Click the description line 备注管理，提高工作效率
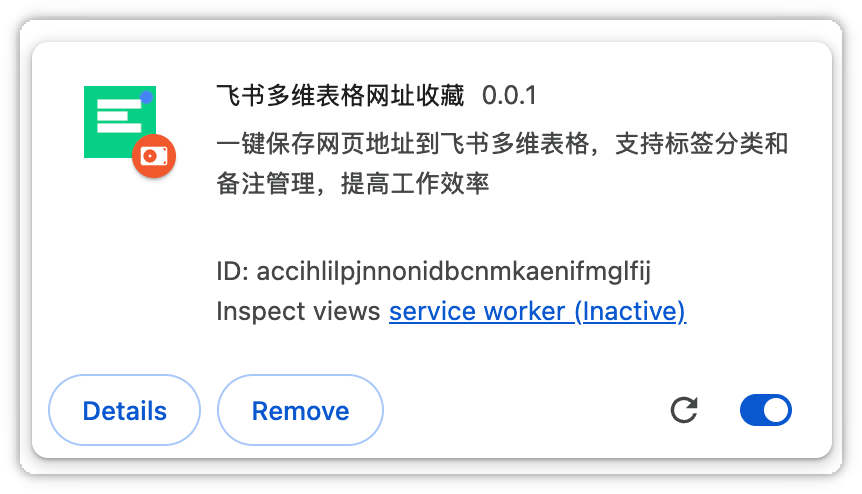Screen dimensions: 862x494 click(352, 184)
